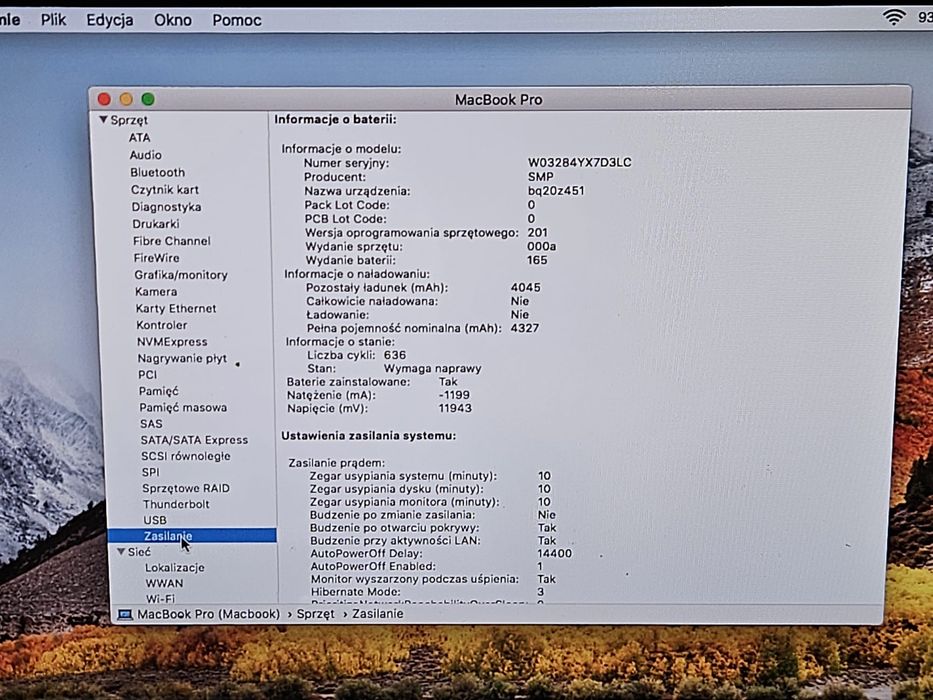This screenshot has height=700, width=933.
Task: Click the Informacje o baterii heading
Action: [335, 119]
